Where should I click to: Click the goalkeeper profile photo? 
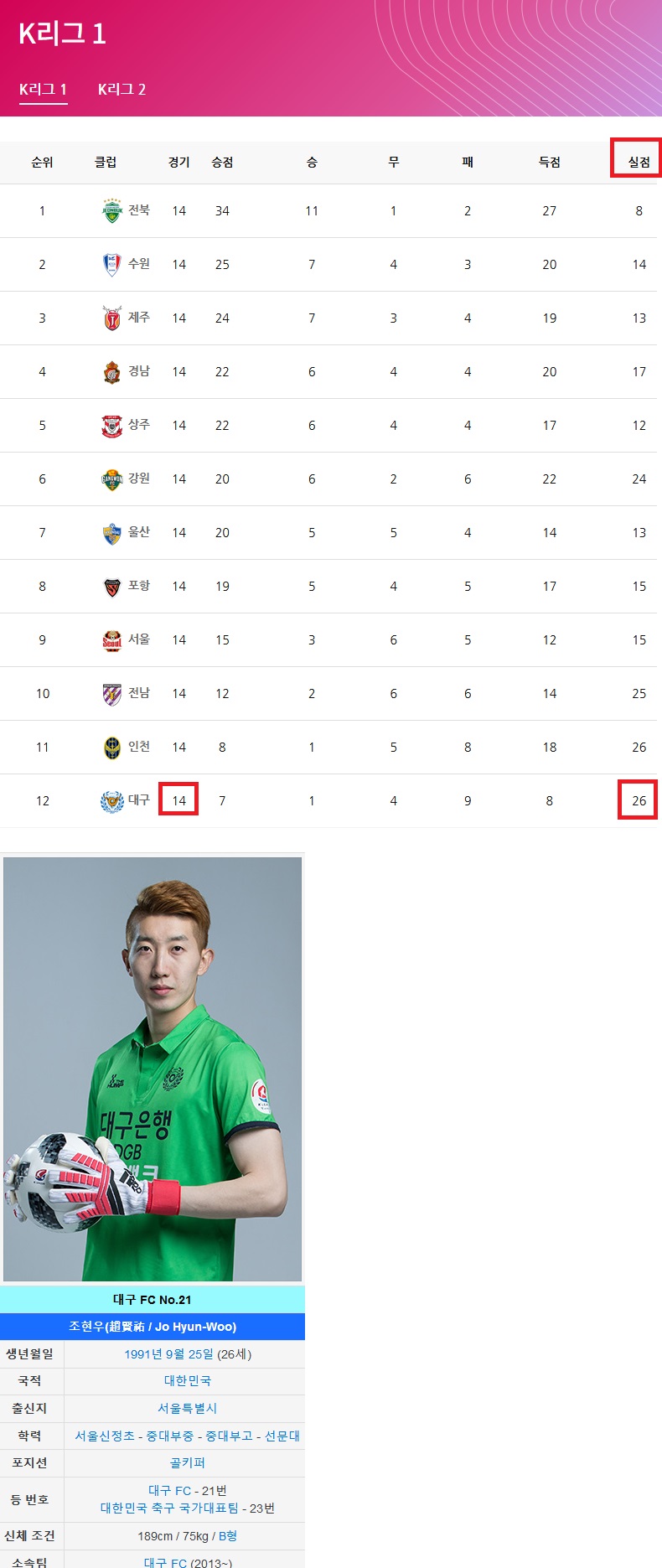click(x=153, y=1069)
